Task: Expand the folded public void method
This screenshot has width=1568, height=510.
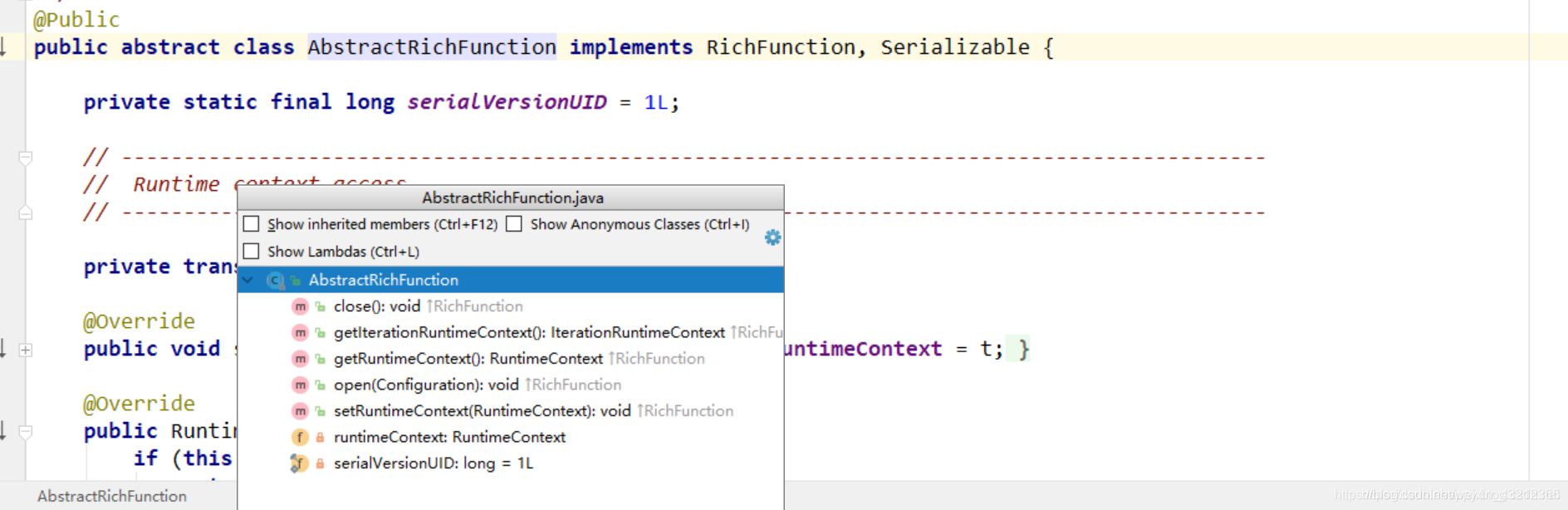Action: click(26, 350)
